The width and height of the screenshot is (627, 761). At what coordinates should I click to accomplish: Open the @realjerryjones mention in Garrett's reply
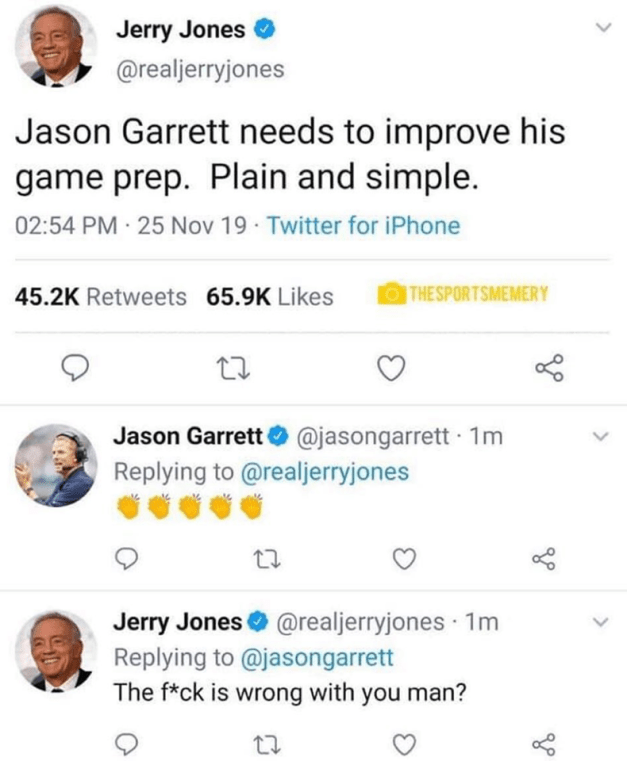coord(326,471)
